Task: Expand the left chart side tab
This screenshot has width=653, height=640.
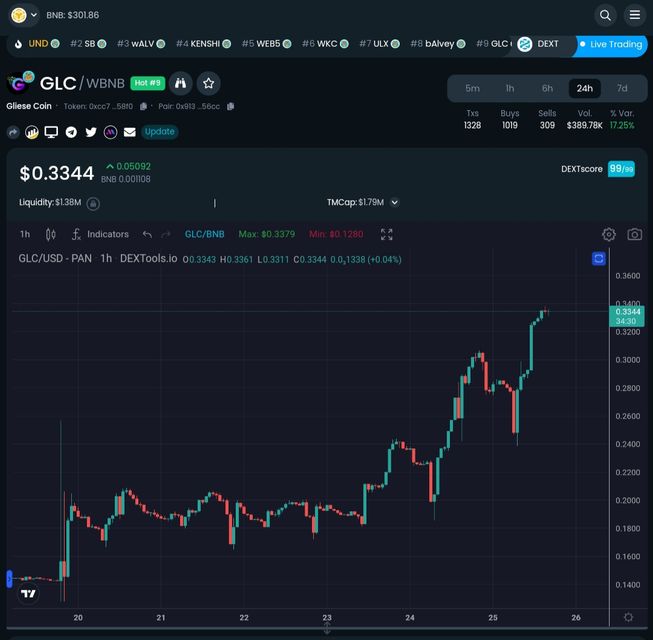Action: coord(9,579)
